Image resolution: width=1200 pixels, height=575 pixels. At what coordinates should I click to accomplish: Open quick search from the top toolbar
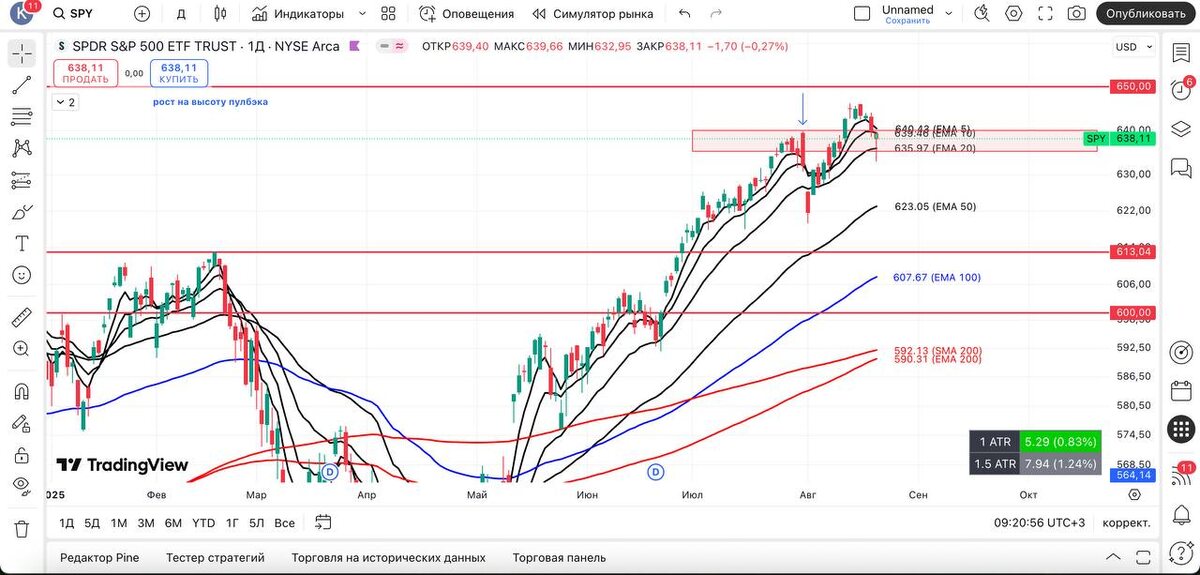[x=983, y=14]
